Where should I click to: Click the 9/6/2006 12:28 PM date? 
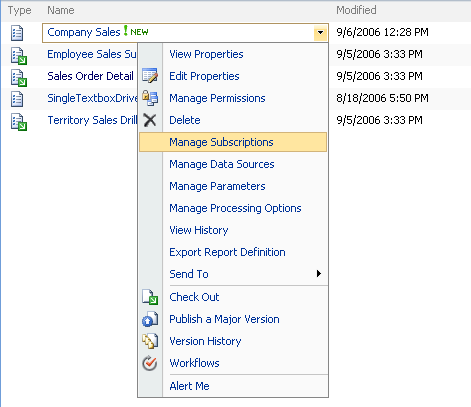tap(382, 32)
